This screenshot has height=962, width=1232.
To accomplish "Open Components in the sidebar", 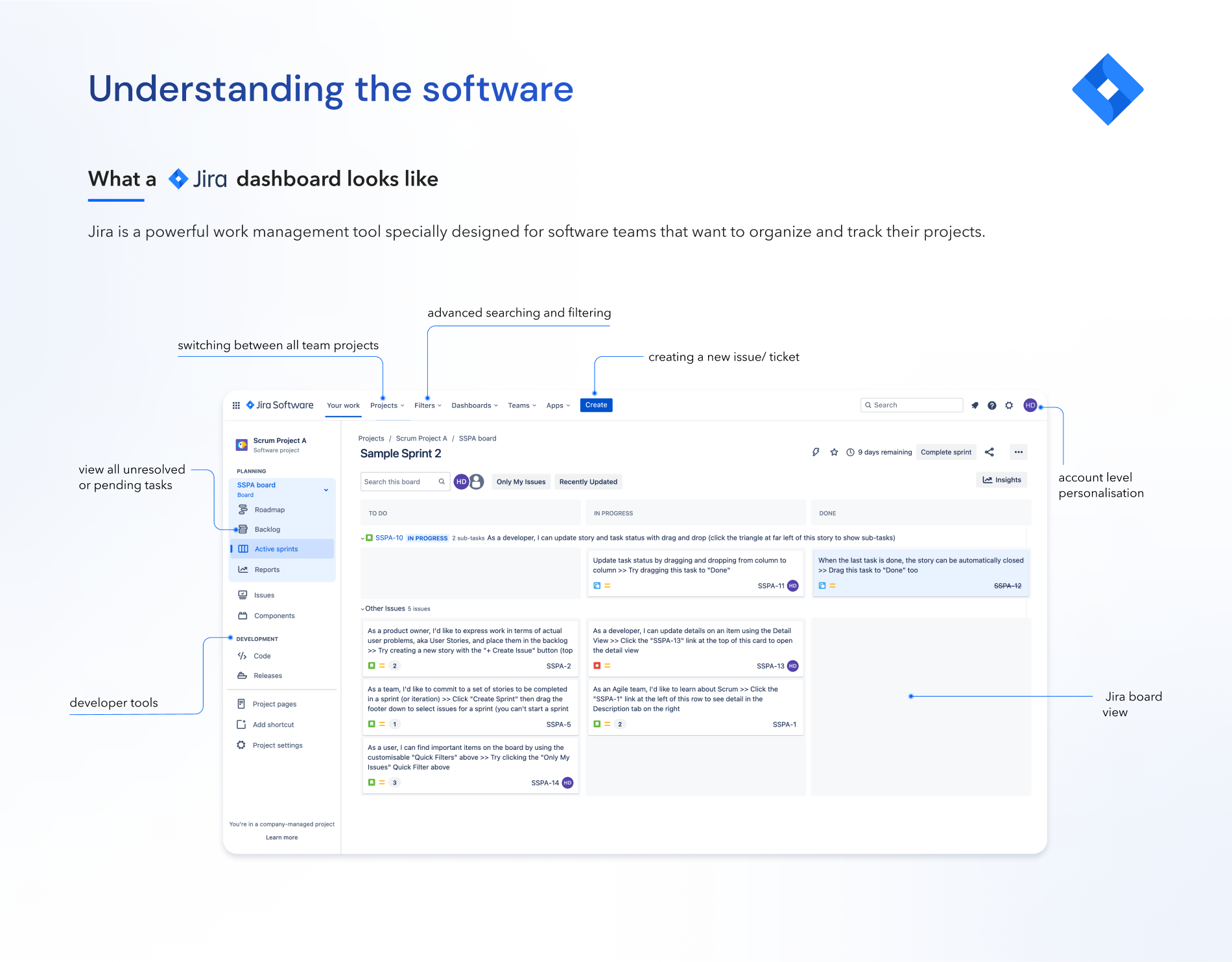I will coord(274,616).
